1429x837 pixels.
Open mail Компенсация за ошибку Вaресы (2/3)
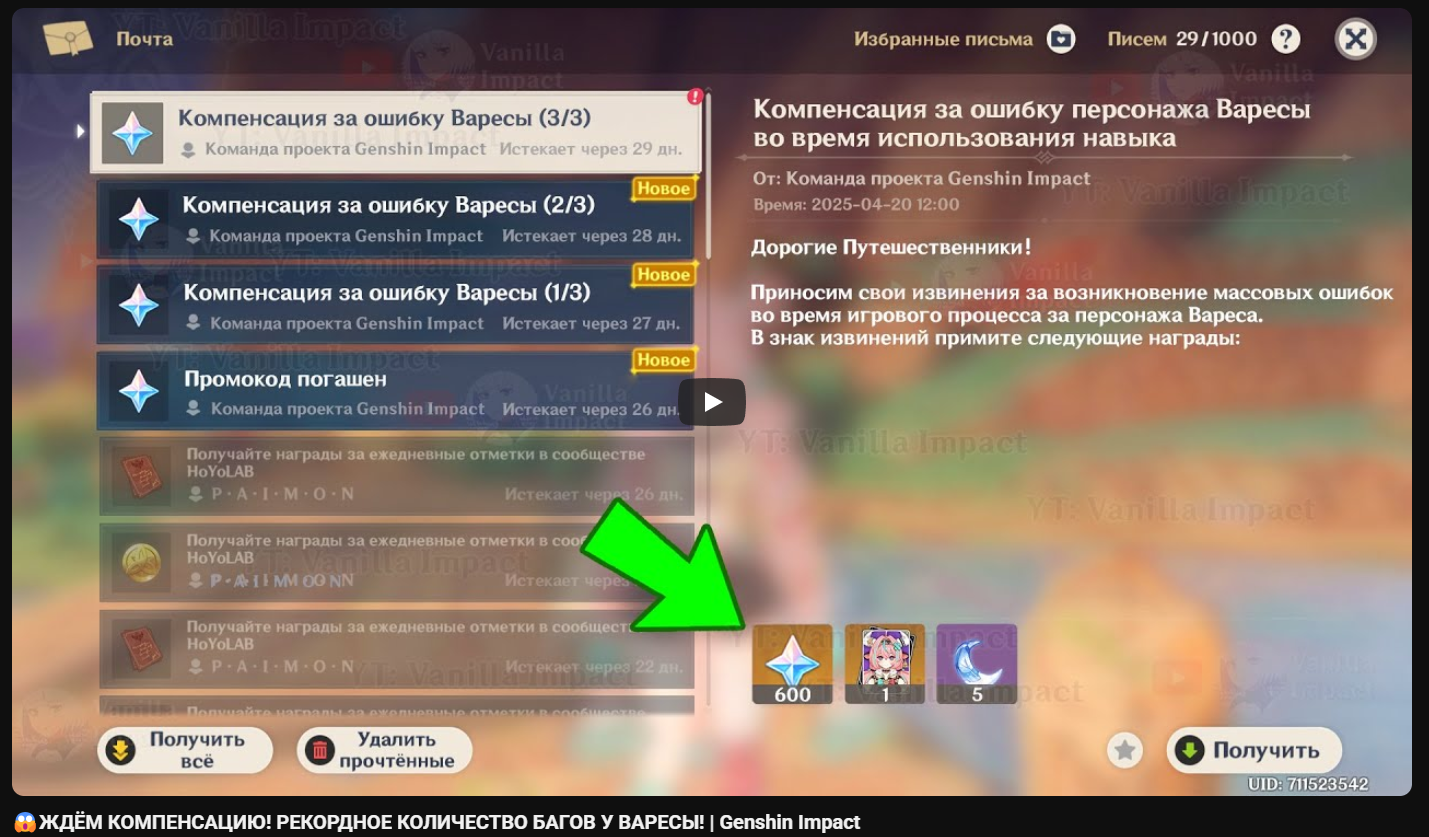click(x=395, y=219)
